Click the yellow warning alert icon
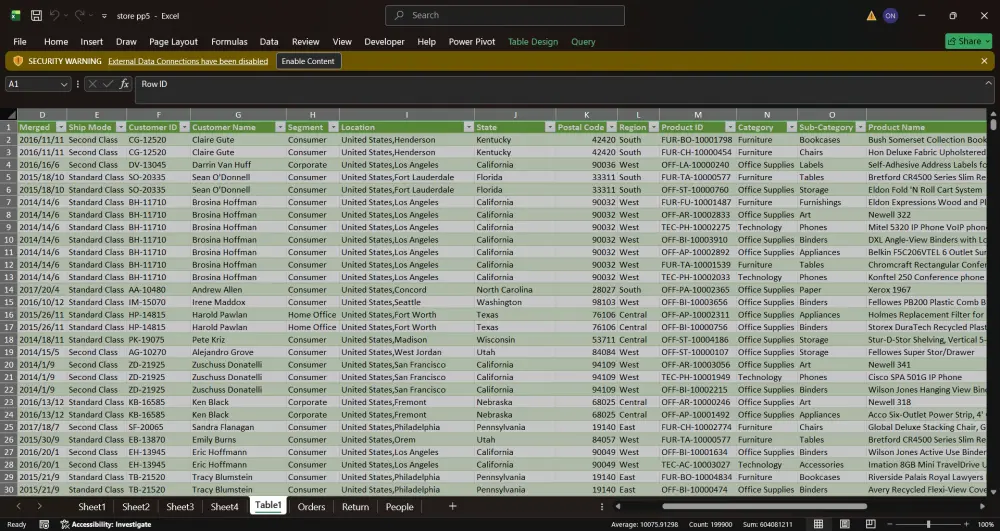 pos(871,15)
